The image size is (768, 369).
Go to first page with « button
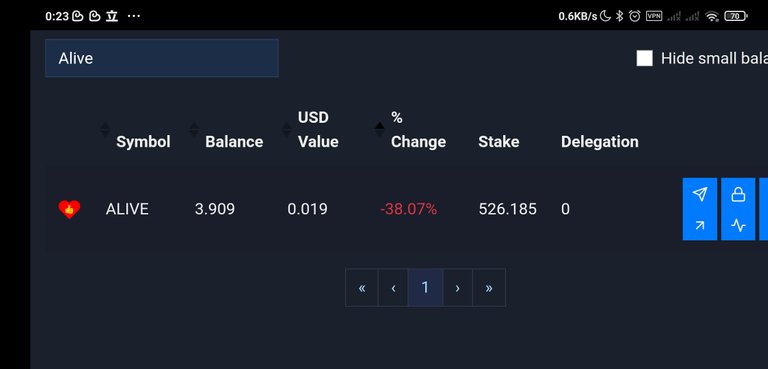point(361,288)
